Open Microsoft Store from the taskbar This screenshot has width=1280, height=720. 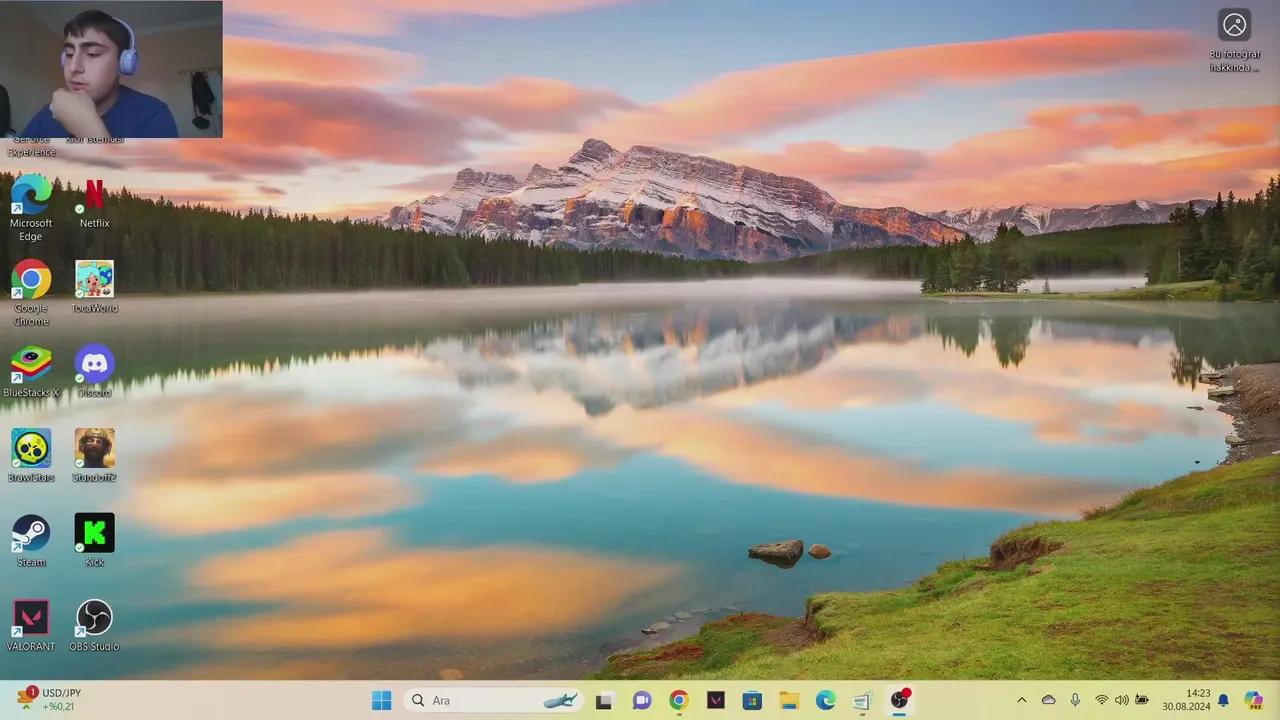coord(752,700)
